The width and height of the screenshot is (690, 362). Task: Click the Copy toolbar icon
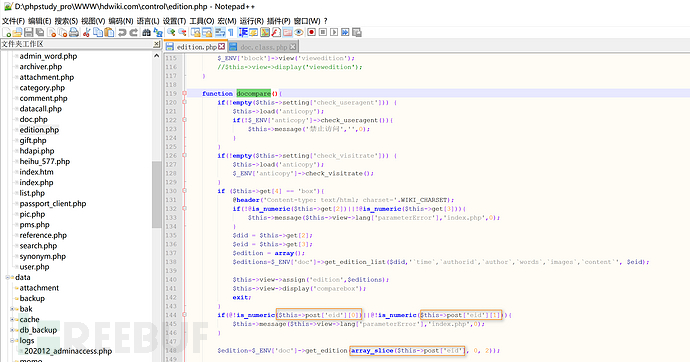coord(98,32)
